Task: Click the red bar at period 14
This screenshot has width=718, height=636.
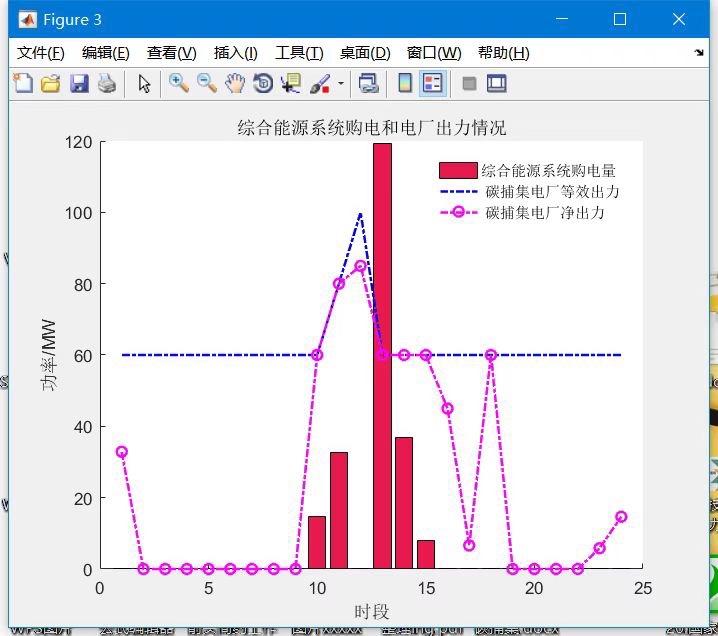Action: click(x=404, y=503)
